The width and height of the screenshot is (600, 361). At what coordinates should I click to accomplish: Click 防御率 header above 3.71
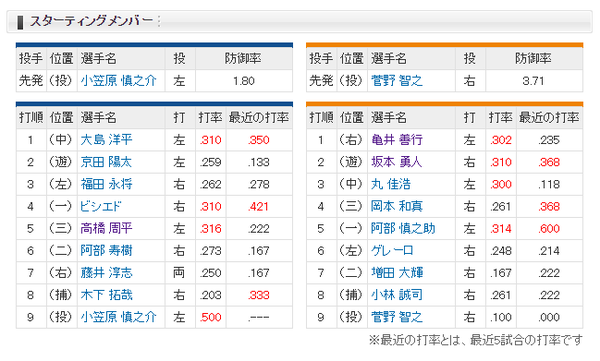tap(533, 59)
